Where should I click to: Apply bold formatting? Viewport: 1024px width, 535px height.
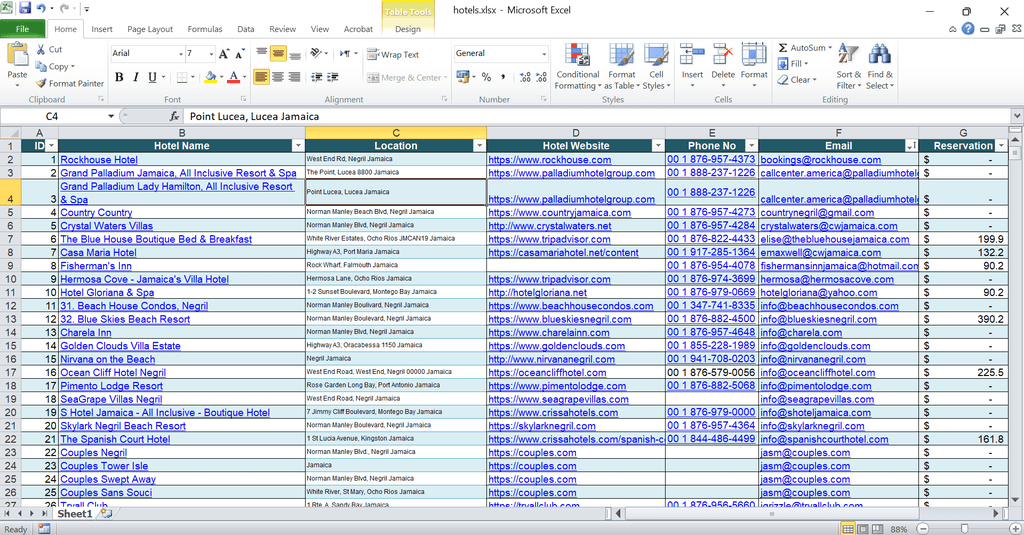[119, 77]
